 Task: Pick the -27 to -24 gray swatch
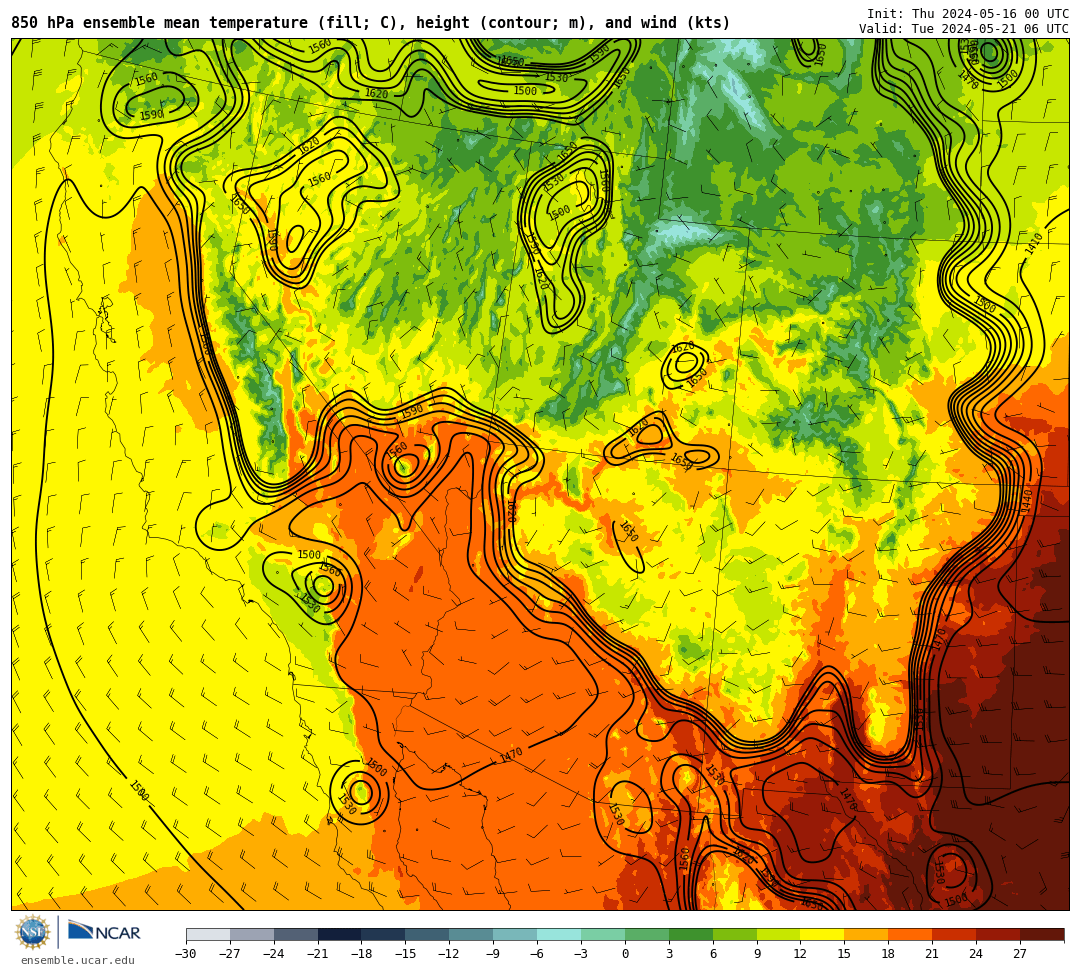[x=252, y=934]
